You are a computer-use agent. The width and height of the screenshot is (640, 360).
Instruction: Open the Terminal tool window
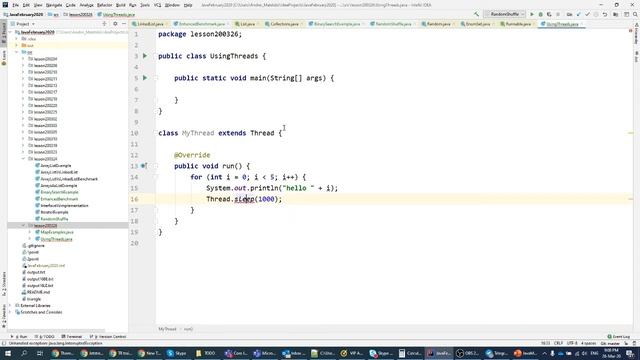point(72,337)
